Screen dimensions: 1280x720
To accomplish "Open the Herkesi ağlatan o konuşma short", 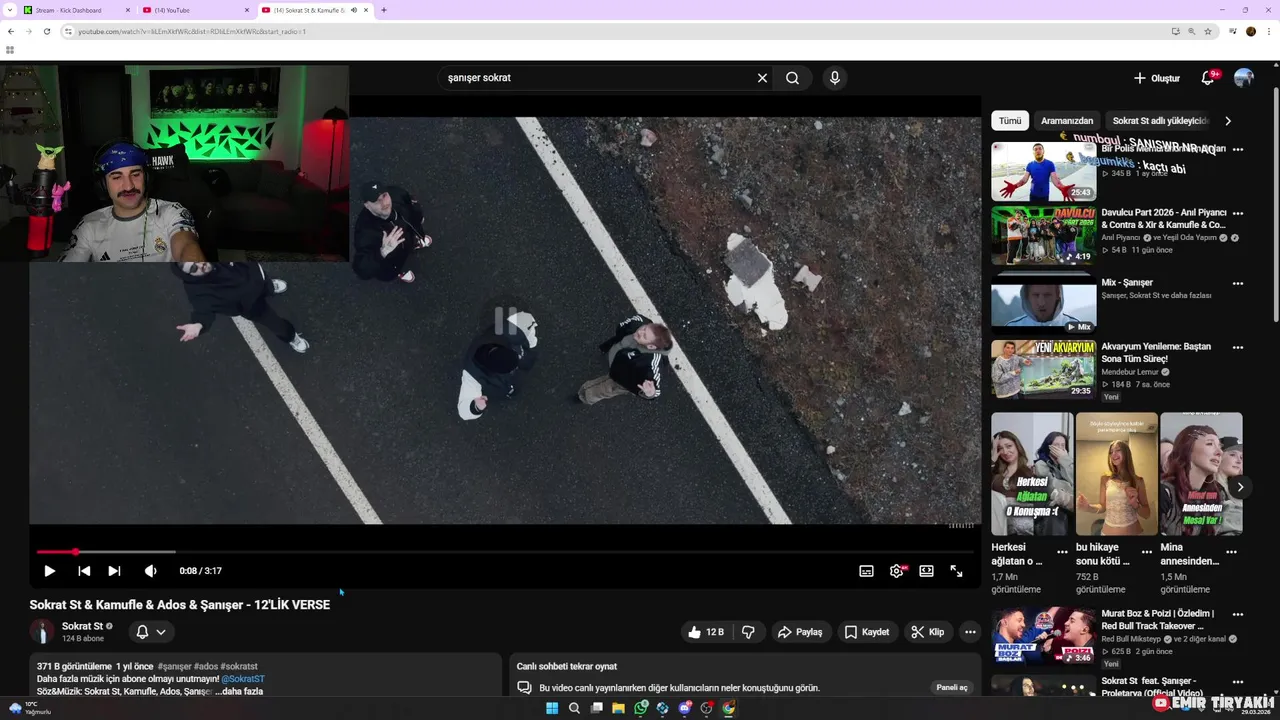I will click(x=1032, y=474).
